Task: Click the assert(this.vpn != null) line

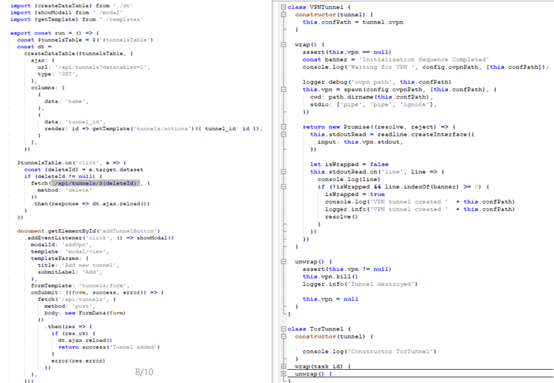Action: click(x=347, y=269)
